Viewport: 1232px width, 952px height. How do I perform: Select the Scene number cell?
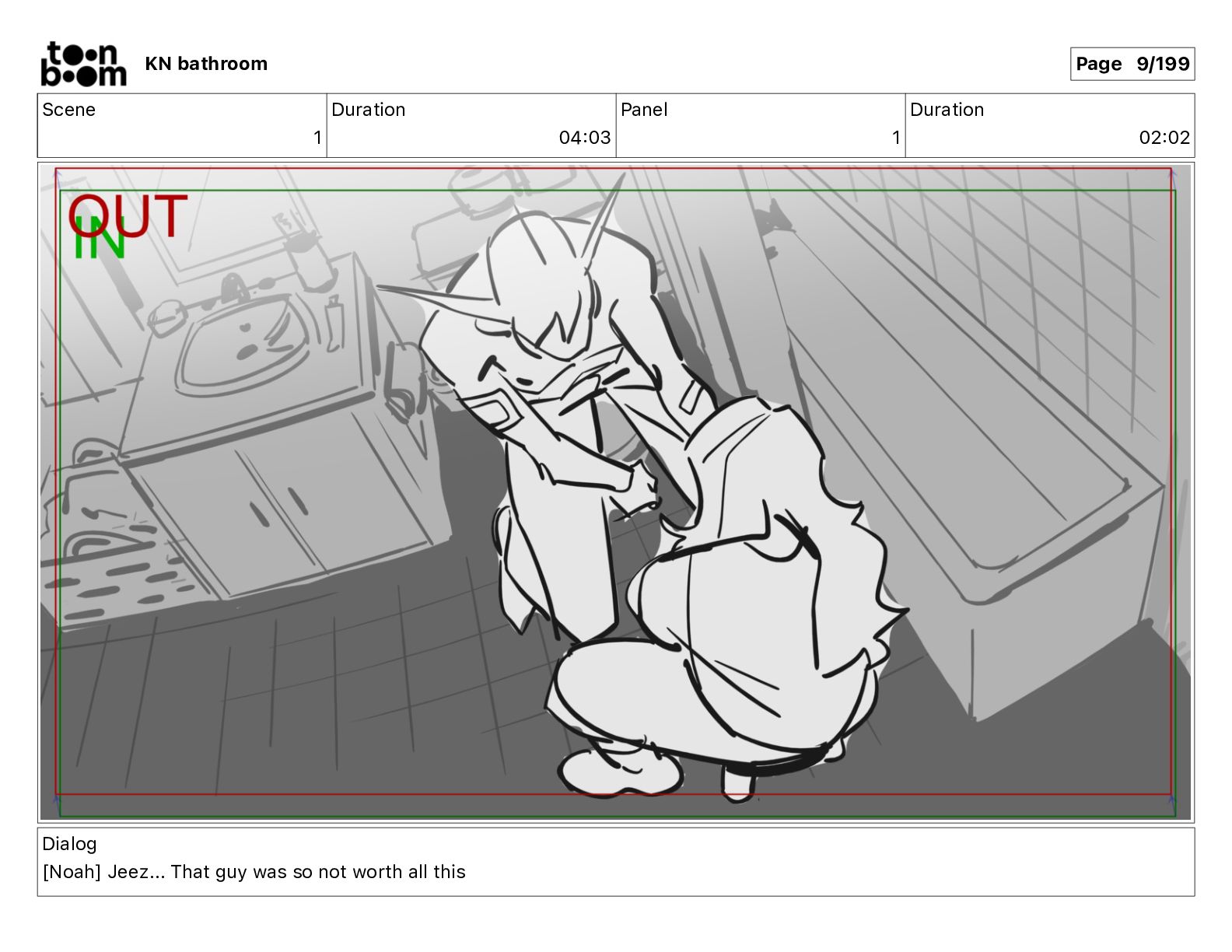pyautogui.click(x=182, y=125)
